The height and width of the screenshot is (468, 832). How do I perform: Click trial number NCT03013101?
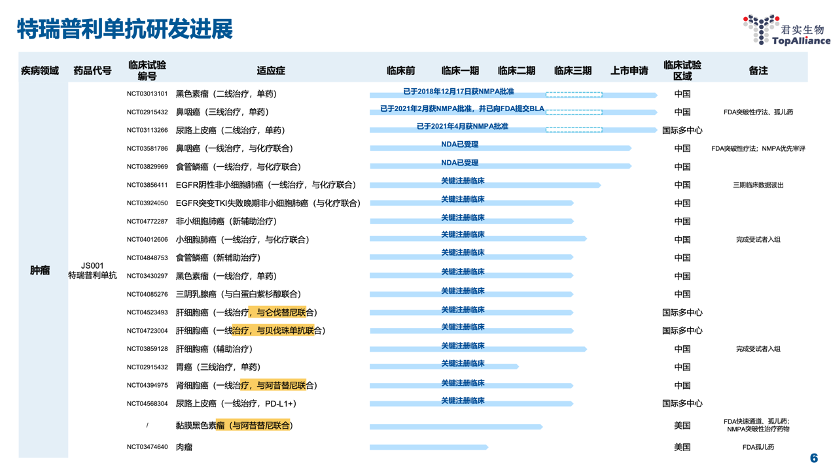pyautogui.click(x=147, y=94)
